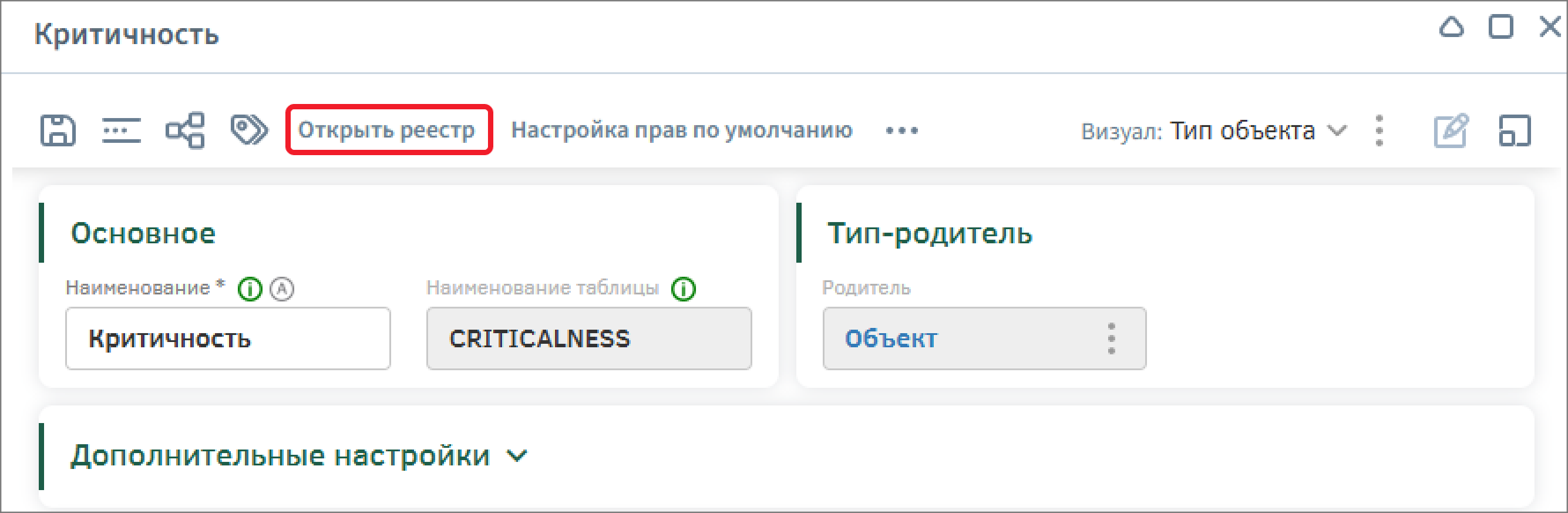The width and height of the screenshot is (1568, 513).
Task: Follow the Объект parent link
Action: point(891,338)
